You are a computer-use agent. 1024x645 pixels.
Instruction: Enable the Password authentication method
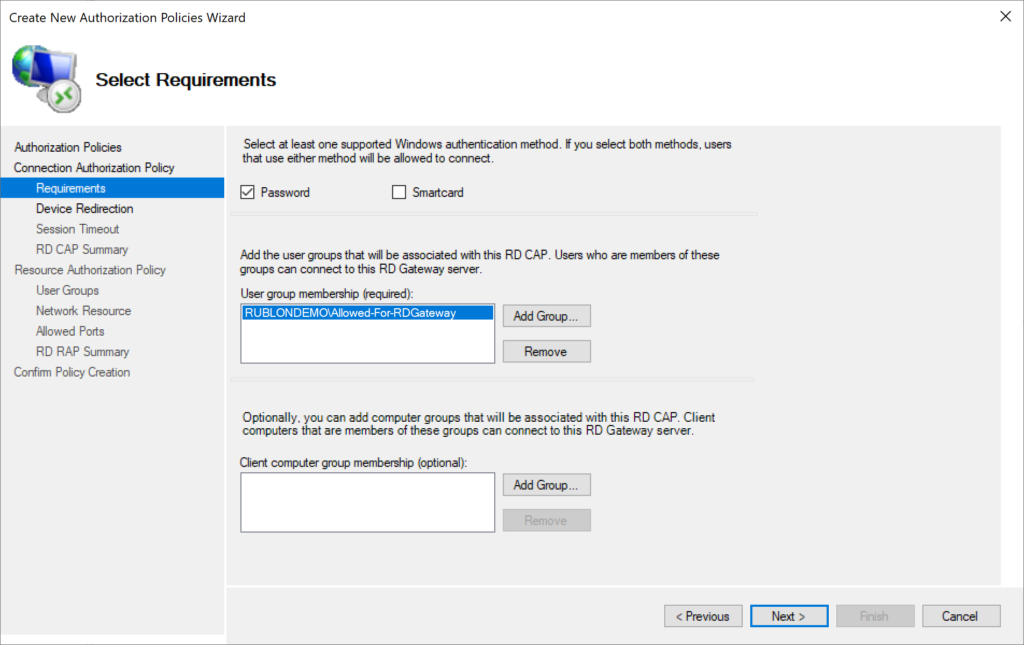pos(246,192)
